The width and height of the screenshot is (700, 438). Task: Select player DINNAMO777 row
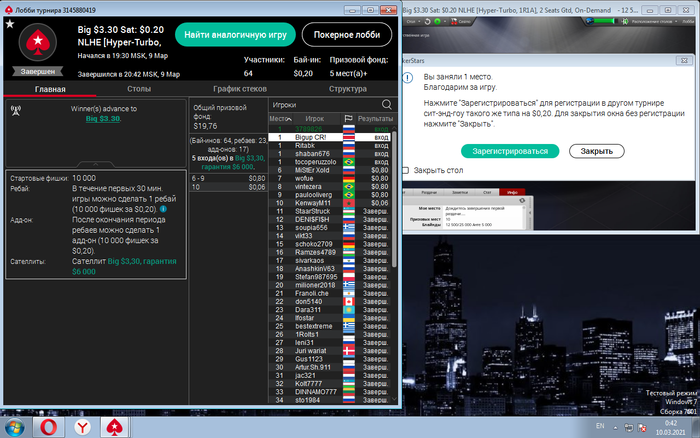coord(329,392)
